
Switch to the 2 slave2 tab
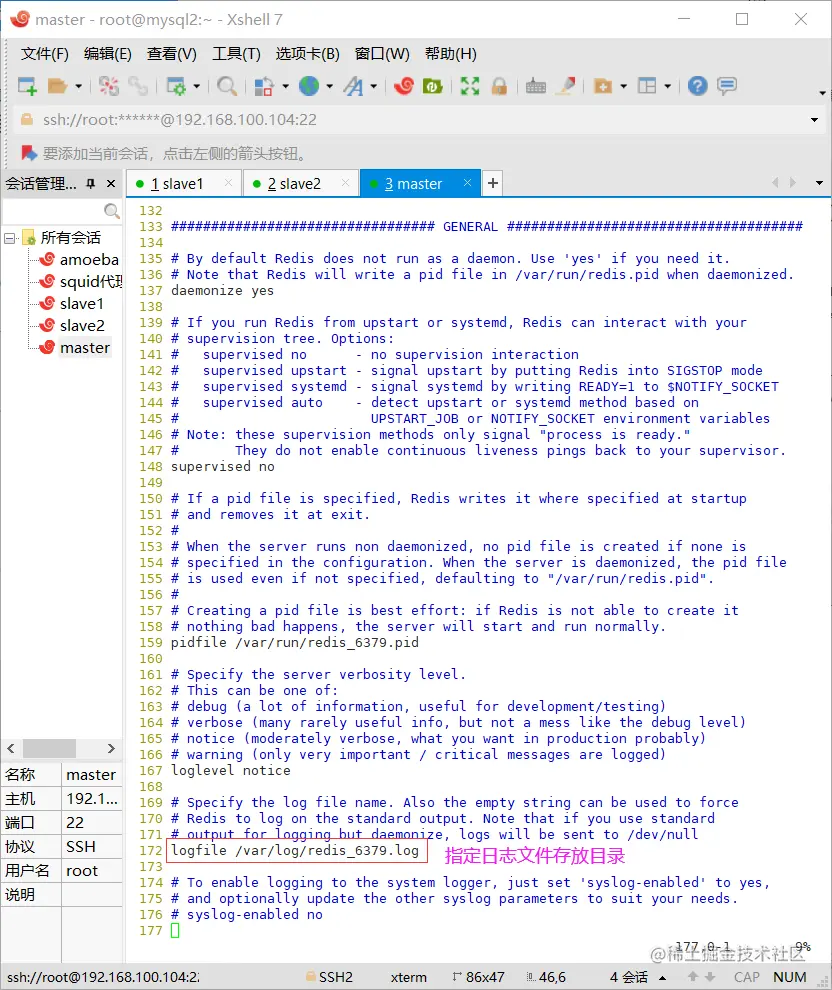tap(300, 184)
